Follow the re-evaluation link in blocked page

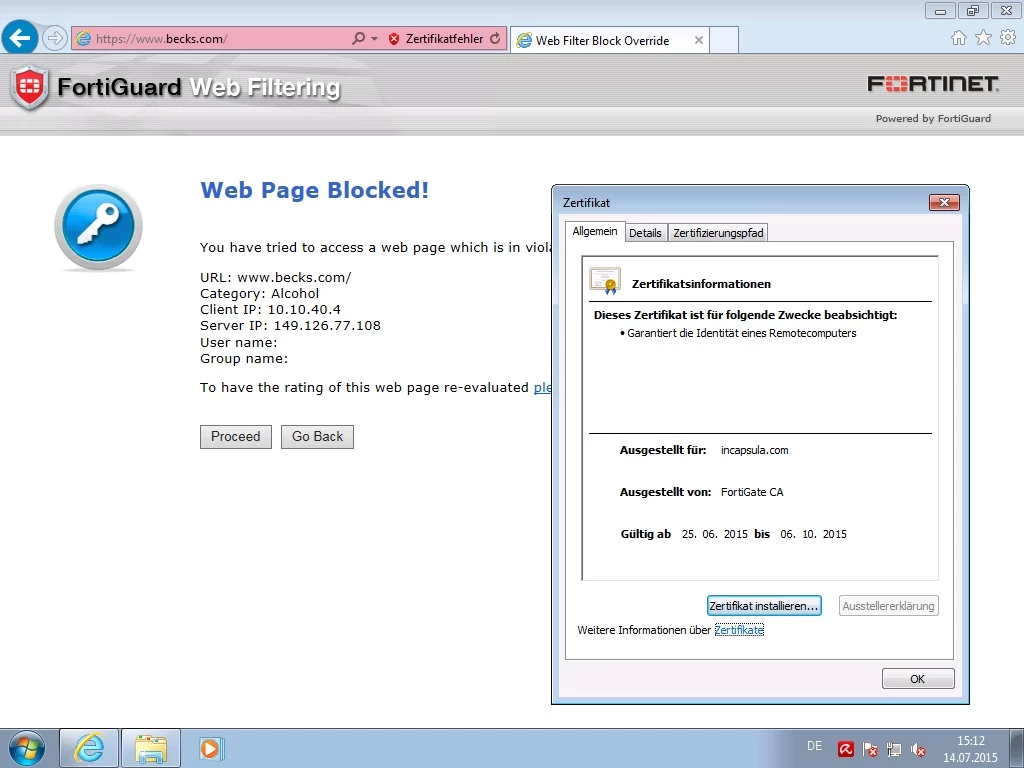[x=543, y=388]
